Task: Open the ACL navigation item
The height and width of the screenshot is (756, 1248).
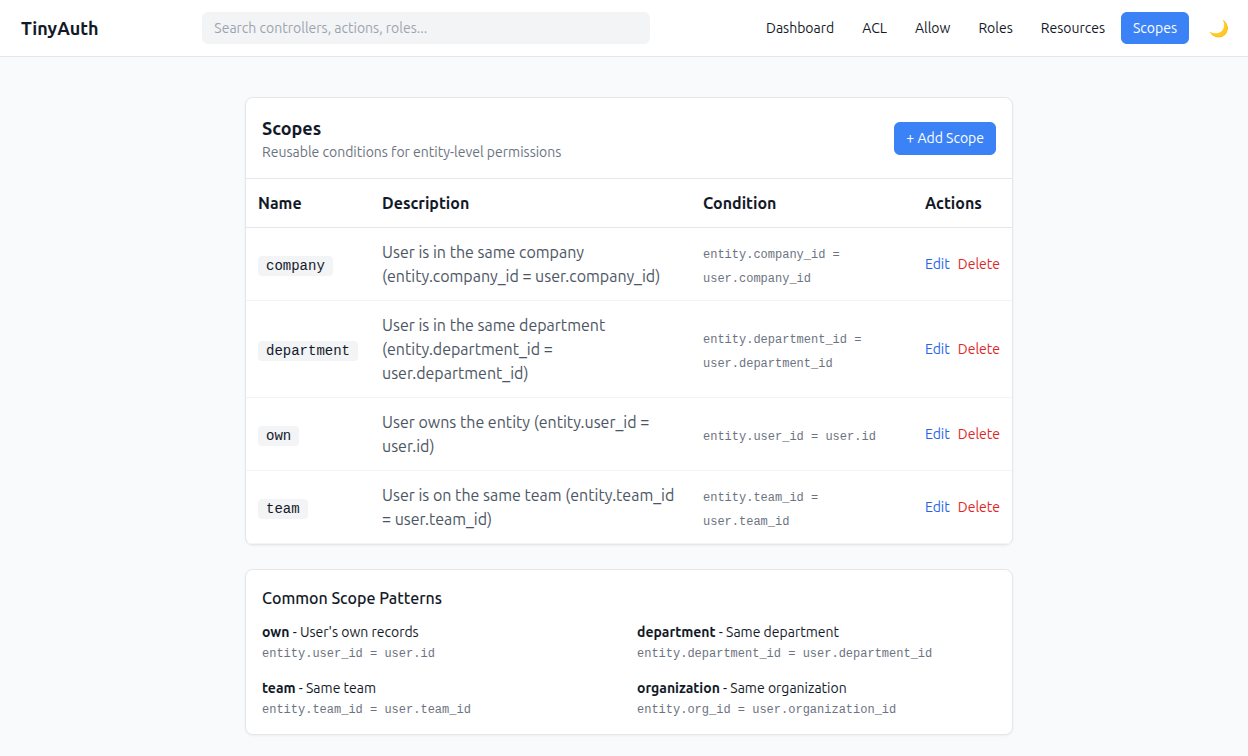Action: [874, 28]
